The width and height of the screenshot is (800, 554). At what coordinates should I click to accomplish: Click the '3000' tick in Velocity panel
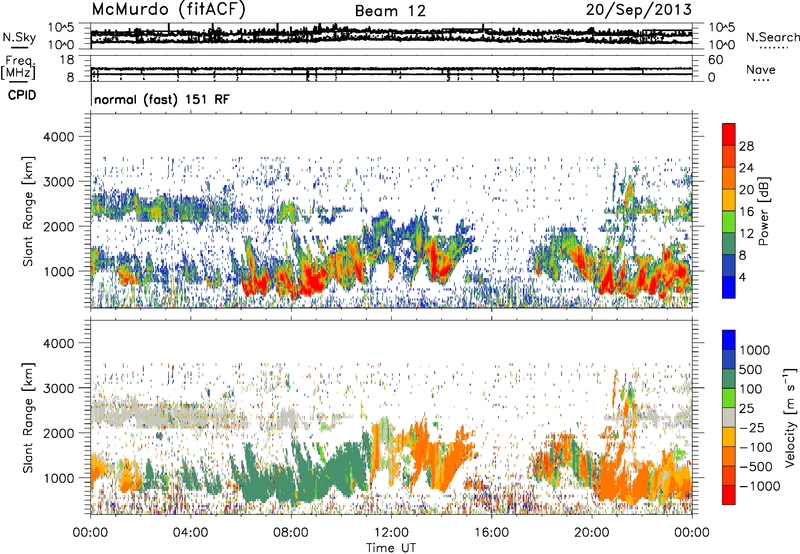(59, 388)
